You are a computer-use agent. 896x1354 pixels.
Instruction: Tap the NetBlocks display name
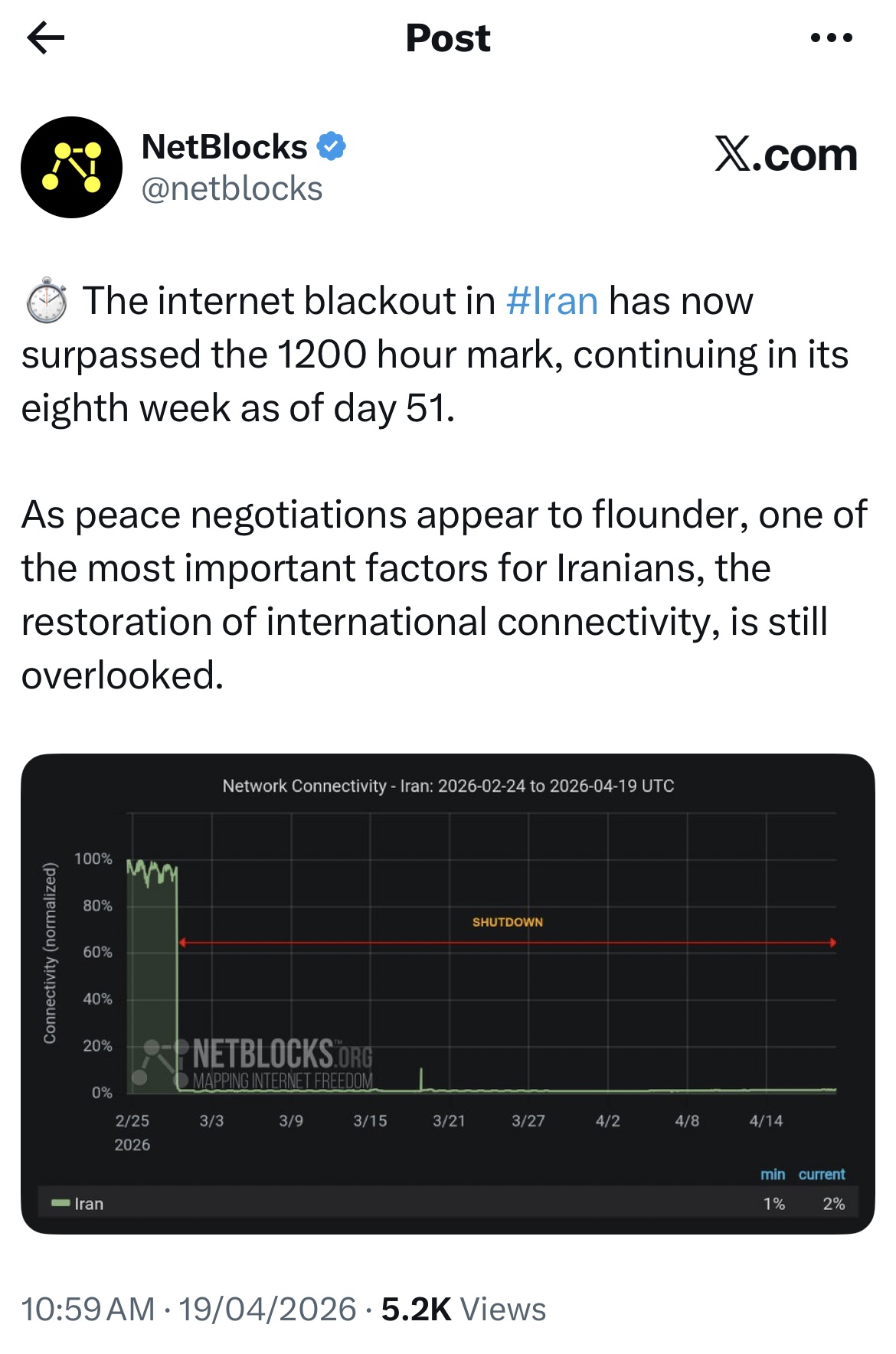[x=224, y=146]
